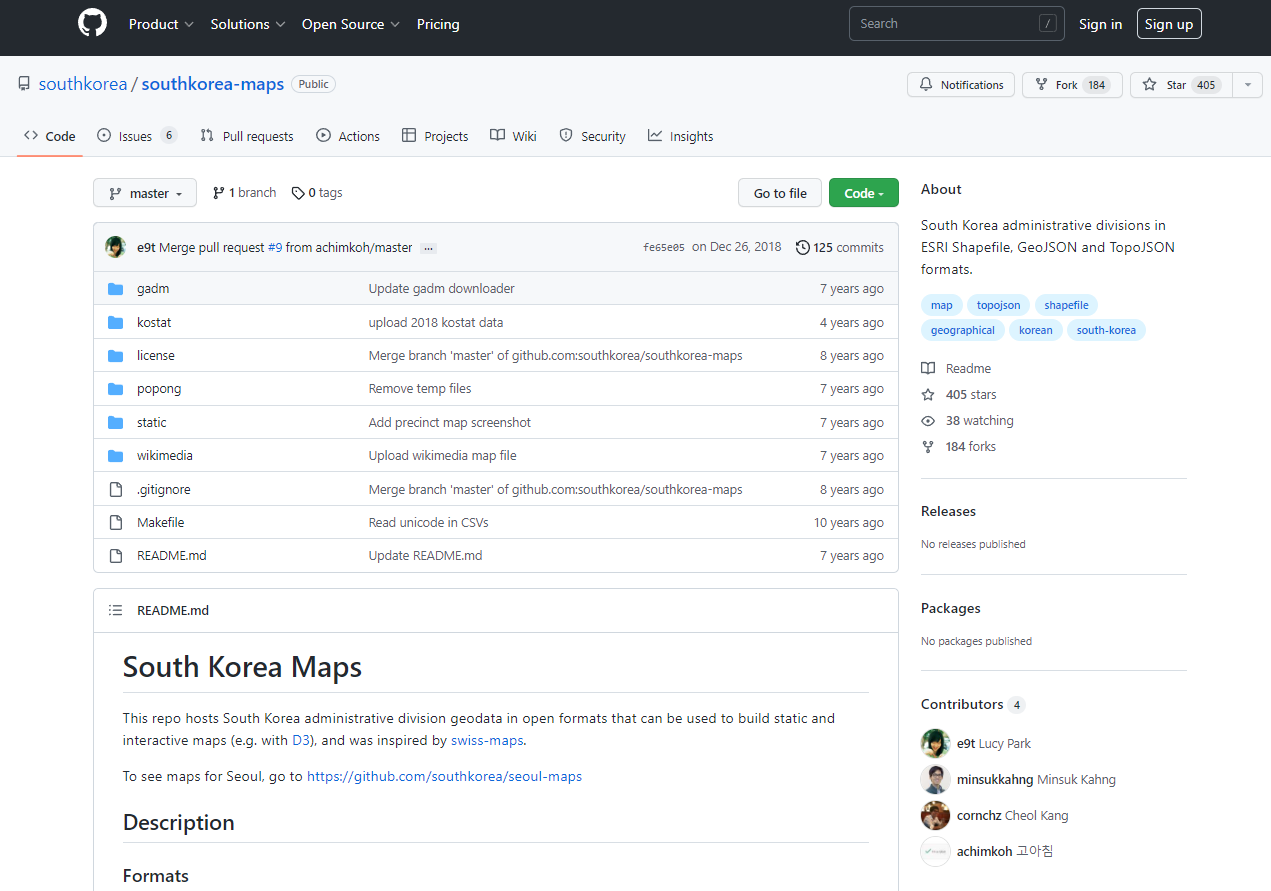Image resolution: width=1271 pixels, height=891 pixels.
Task: Switch to the Insights tab
Action: [680, 136]
